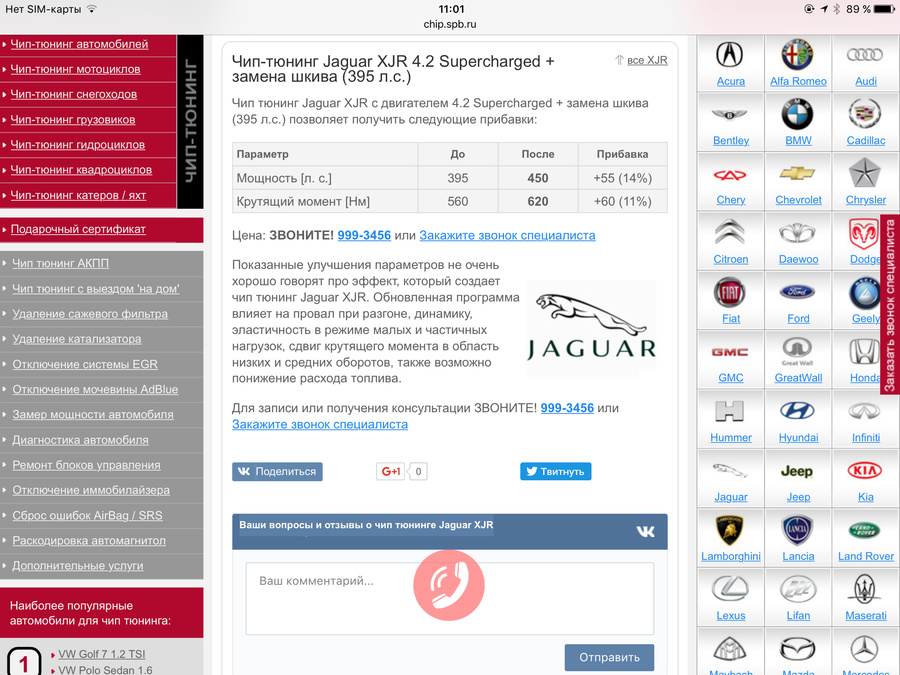900x675 pixels.
Task: Select the Cadillac crest logo
Action: (x=865, y=114)
